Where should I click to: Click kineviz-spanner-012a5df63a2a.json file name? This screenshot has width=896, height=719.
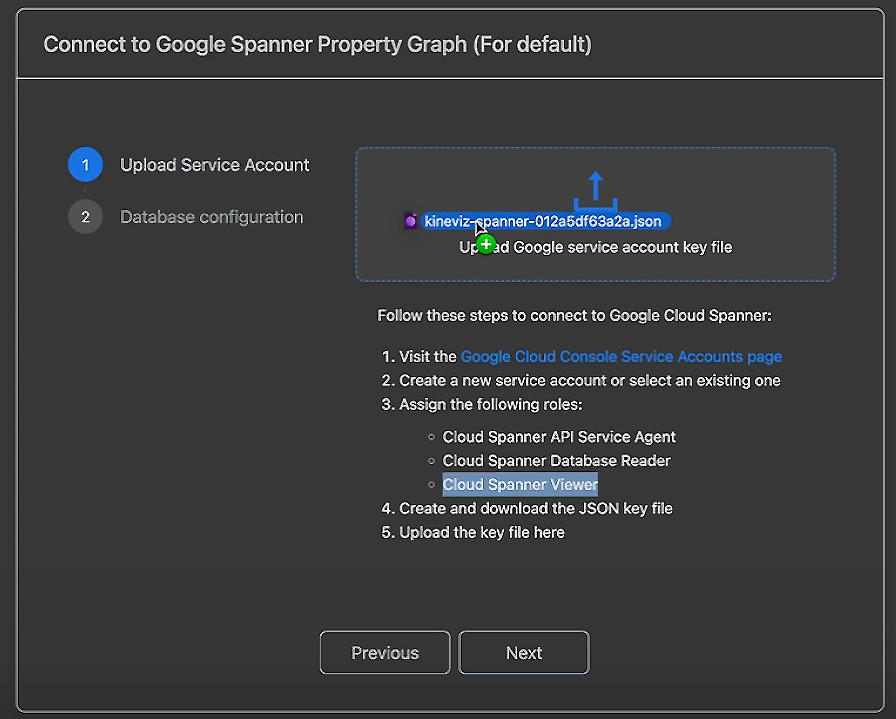pos(543,221)
